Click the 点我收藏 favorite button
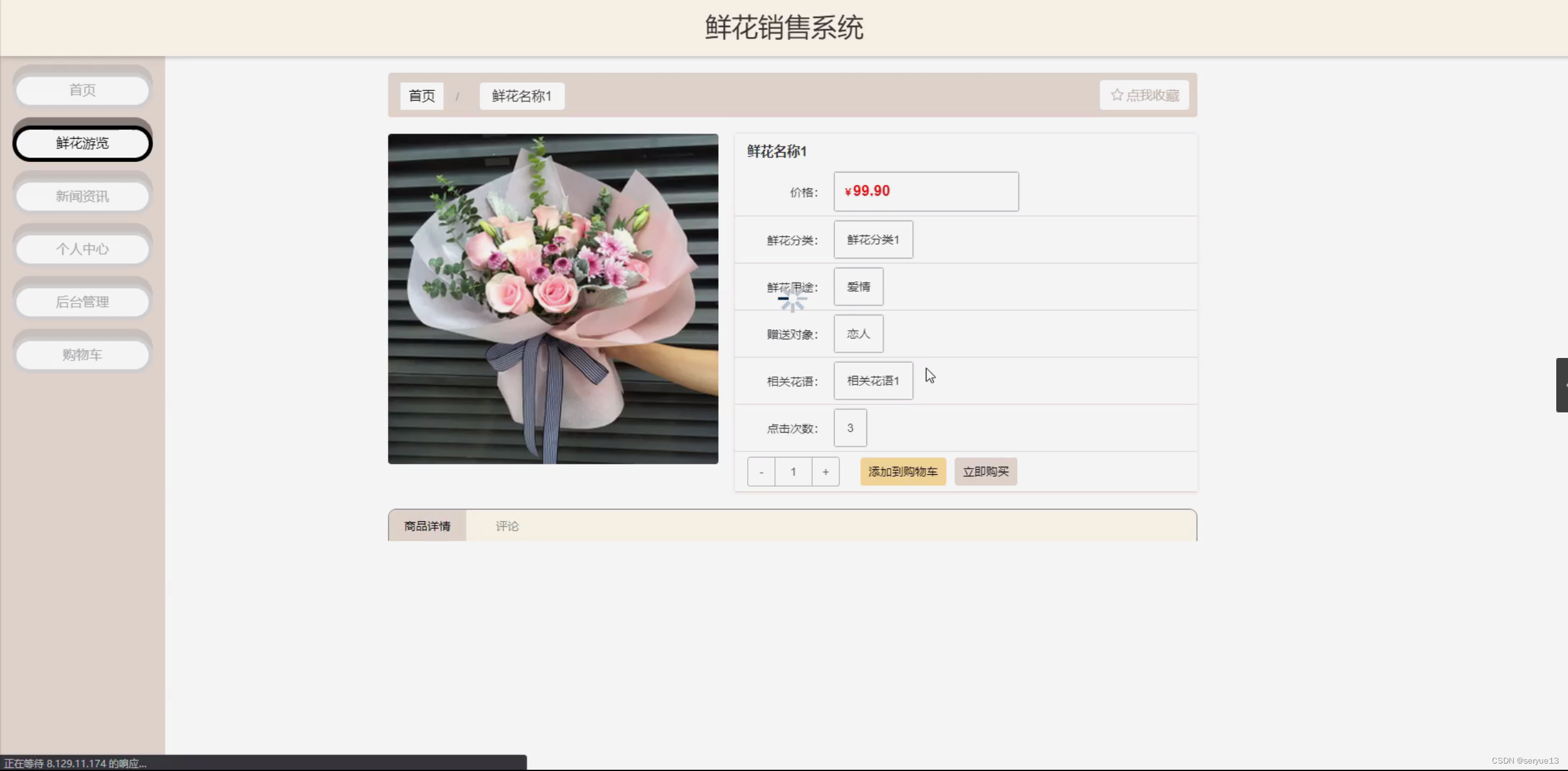 pyautogui.click(x=1144, y=95)
